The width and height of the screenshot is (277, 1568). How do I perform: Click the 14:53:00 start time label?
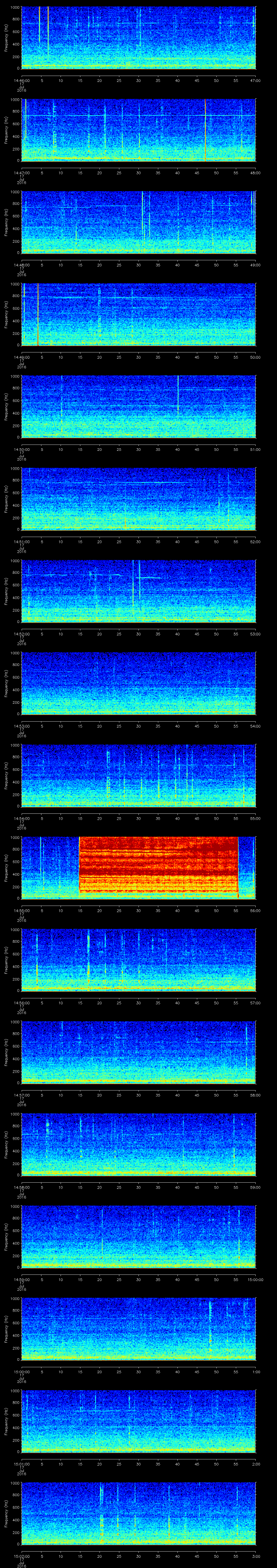22,726
